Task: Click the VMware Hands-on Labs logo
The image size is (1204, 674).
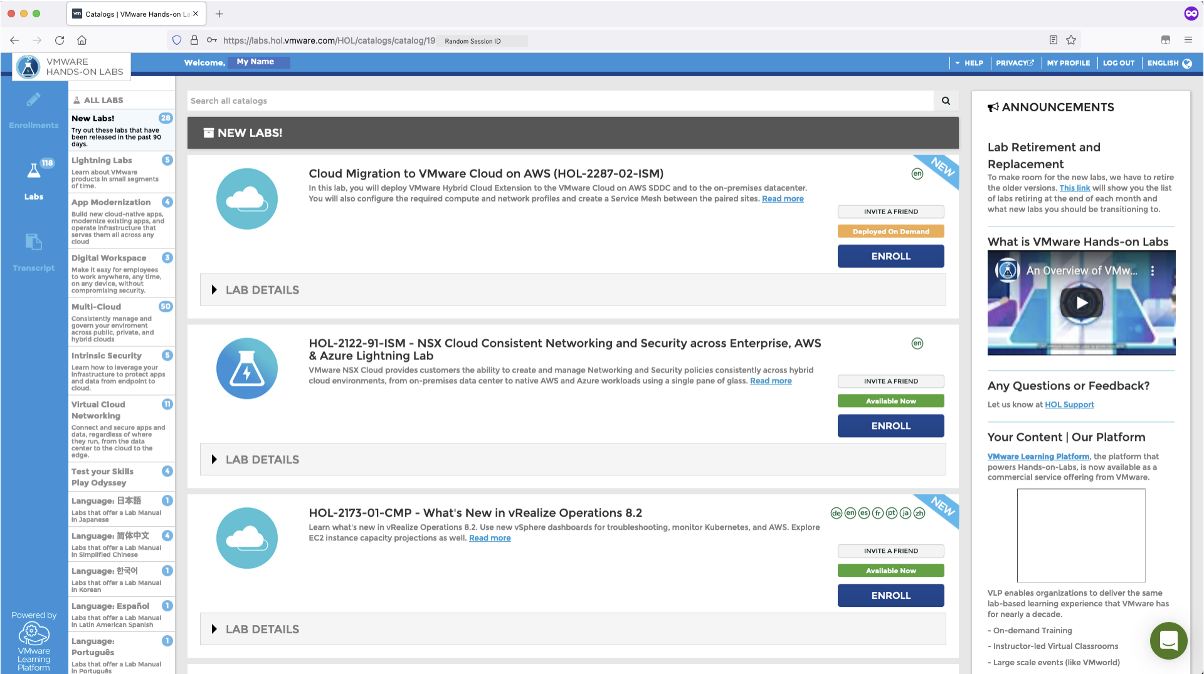Action: (70, 67)
